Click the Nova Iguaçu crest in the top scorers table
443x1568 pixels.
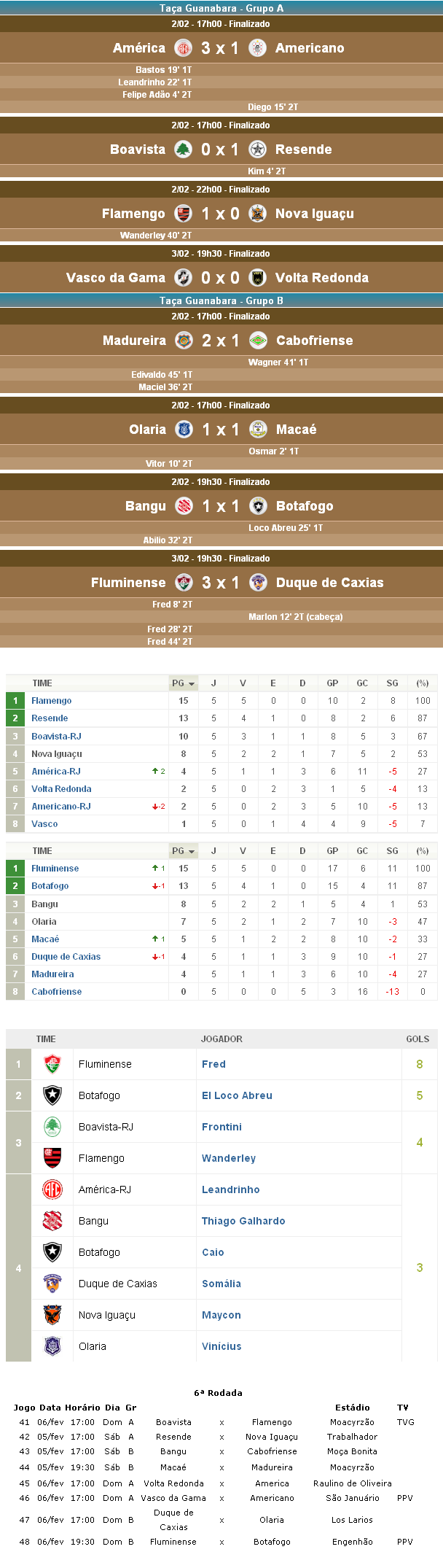coord(52,1315)
